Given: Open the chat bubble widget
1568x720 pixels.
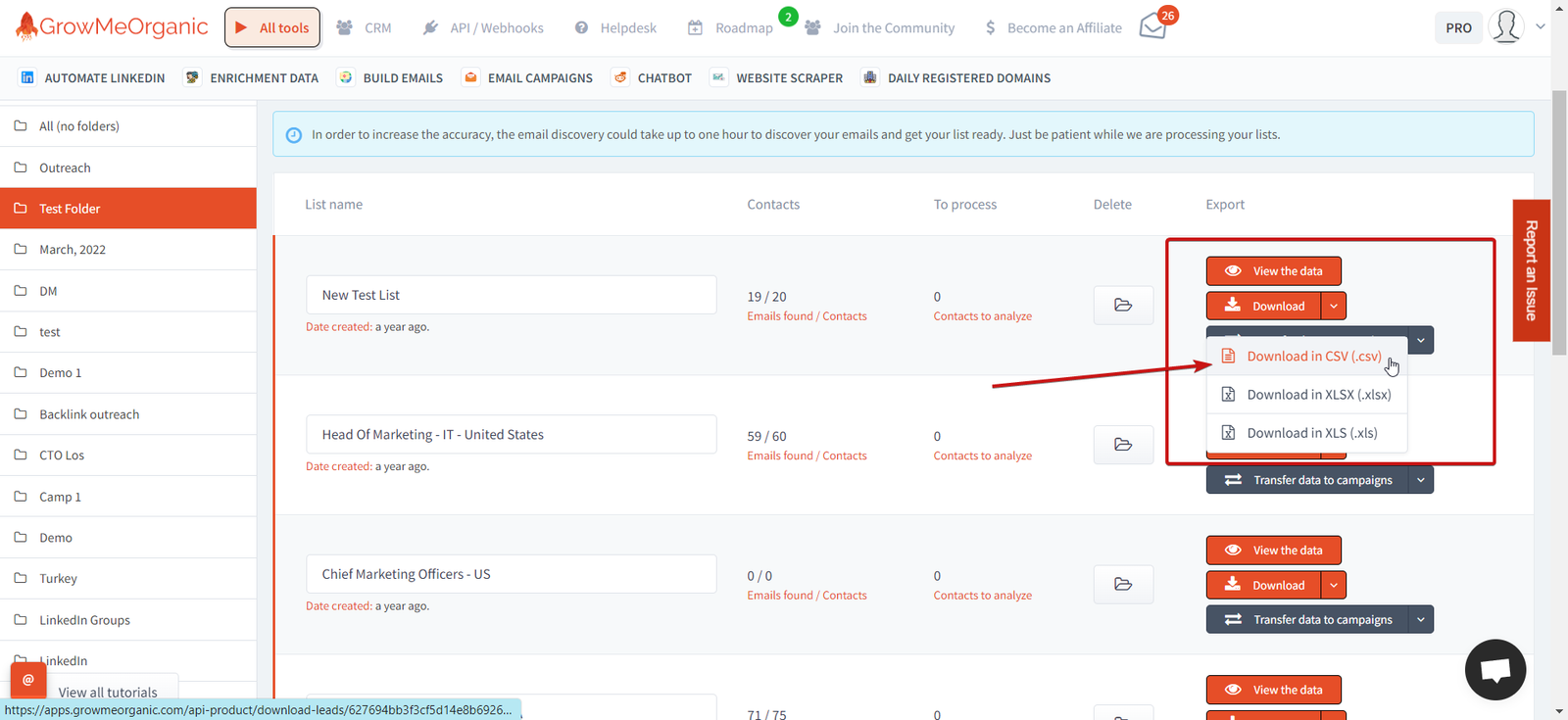Looking at the screenshot, I should pyautogui.click(x=1494, y=670).
